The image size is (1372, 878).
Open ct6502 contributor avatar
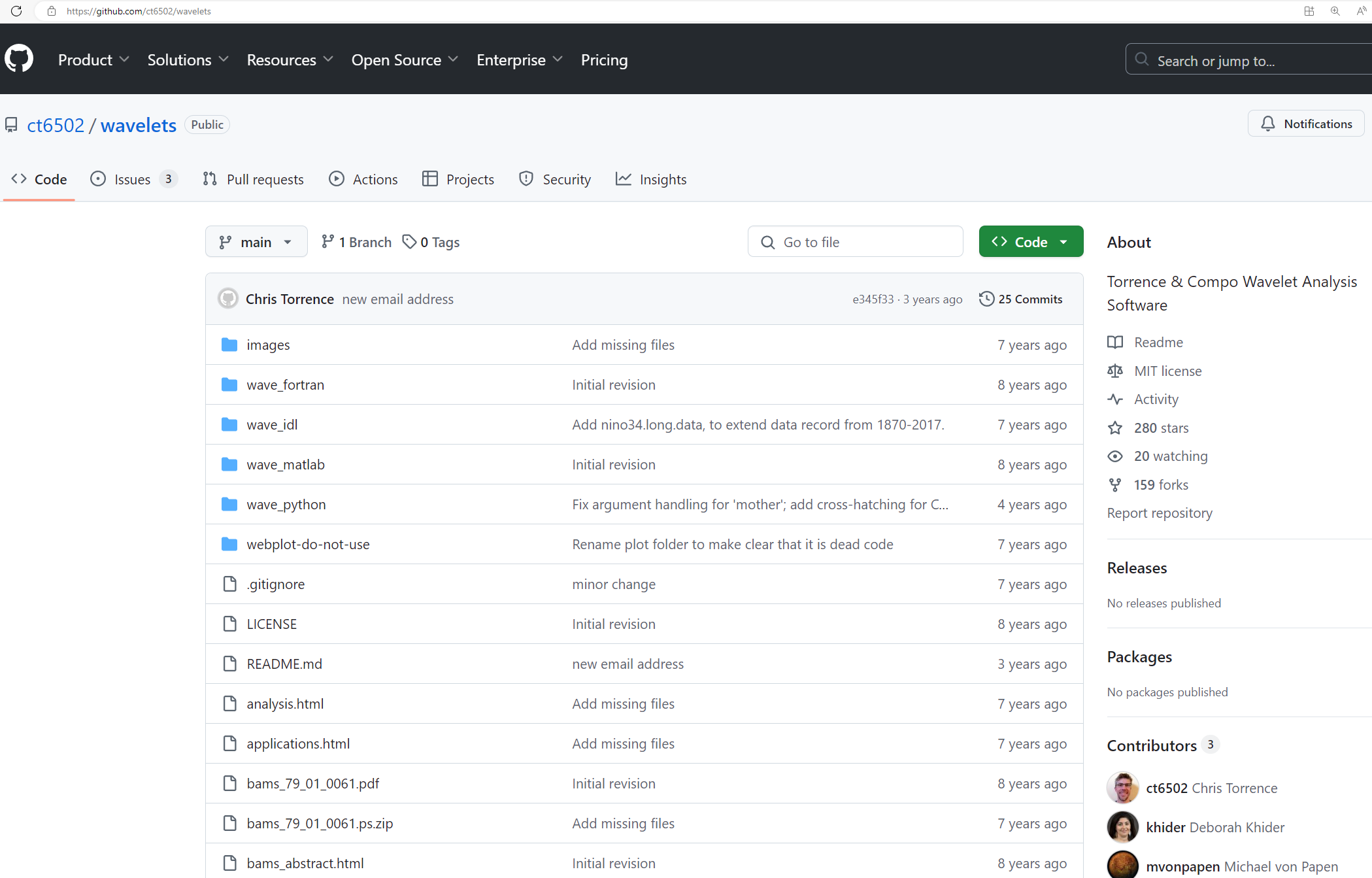tap(1122, 788)
